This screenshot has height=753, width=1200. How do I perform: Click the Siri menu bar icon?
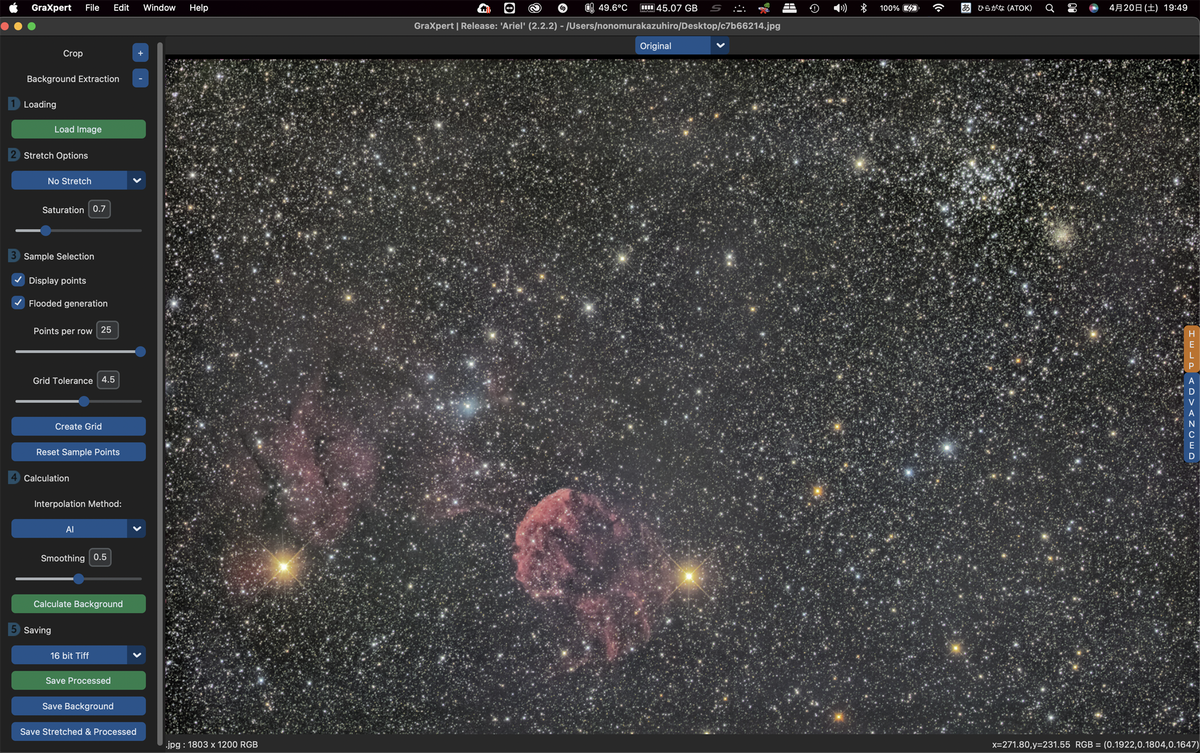coord(1095,8)
